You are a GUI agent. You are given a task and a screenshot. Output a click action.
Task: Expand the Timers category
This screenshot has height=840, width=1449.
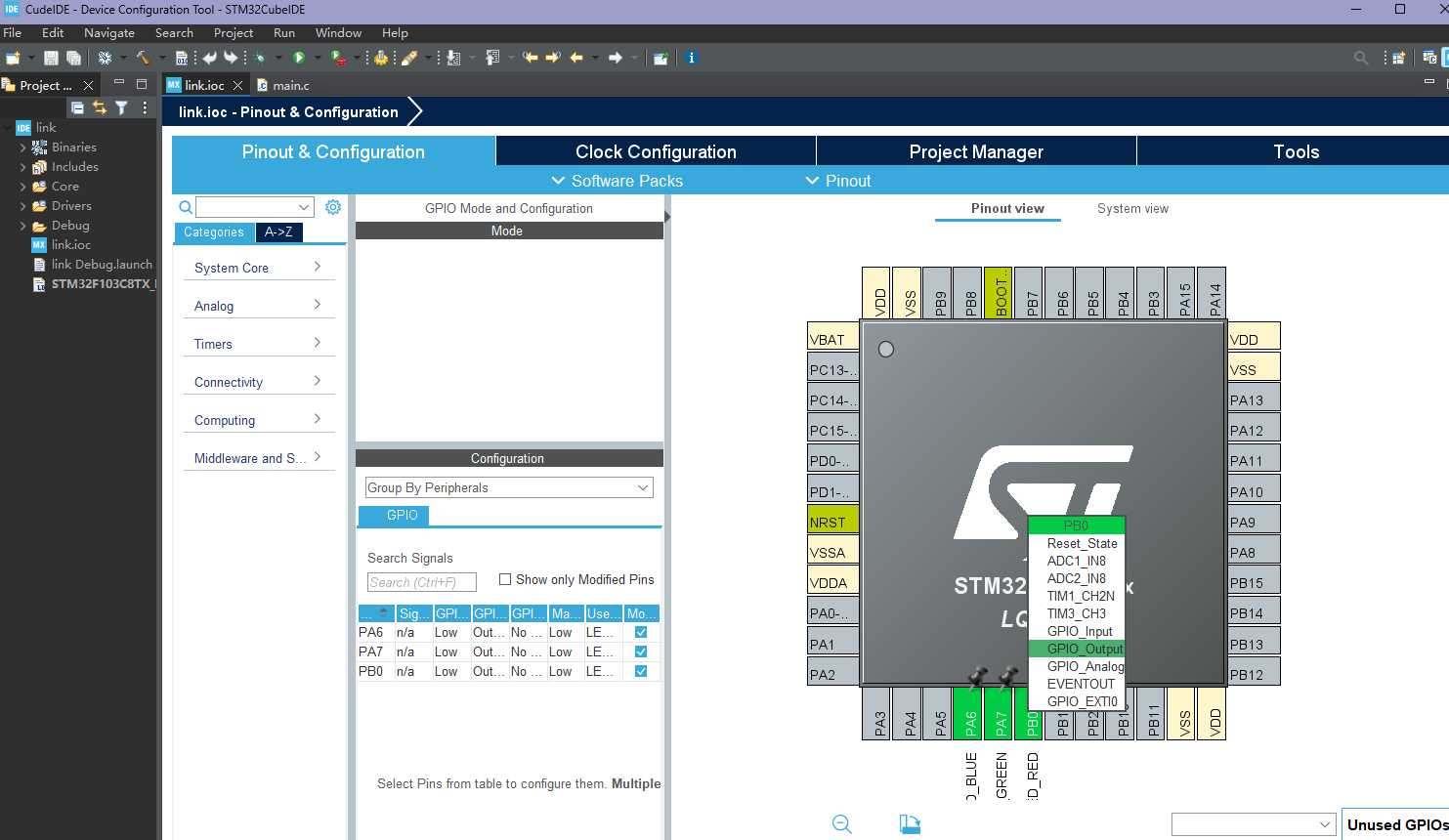point(259,343)
